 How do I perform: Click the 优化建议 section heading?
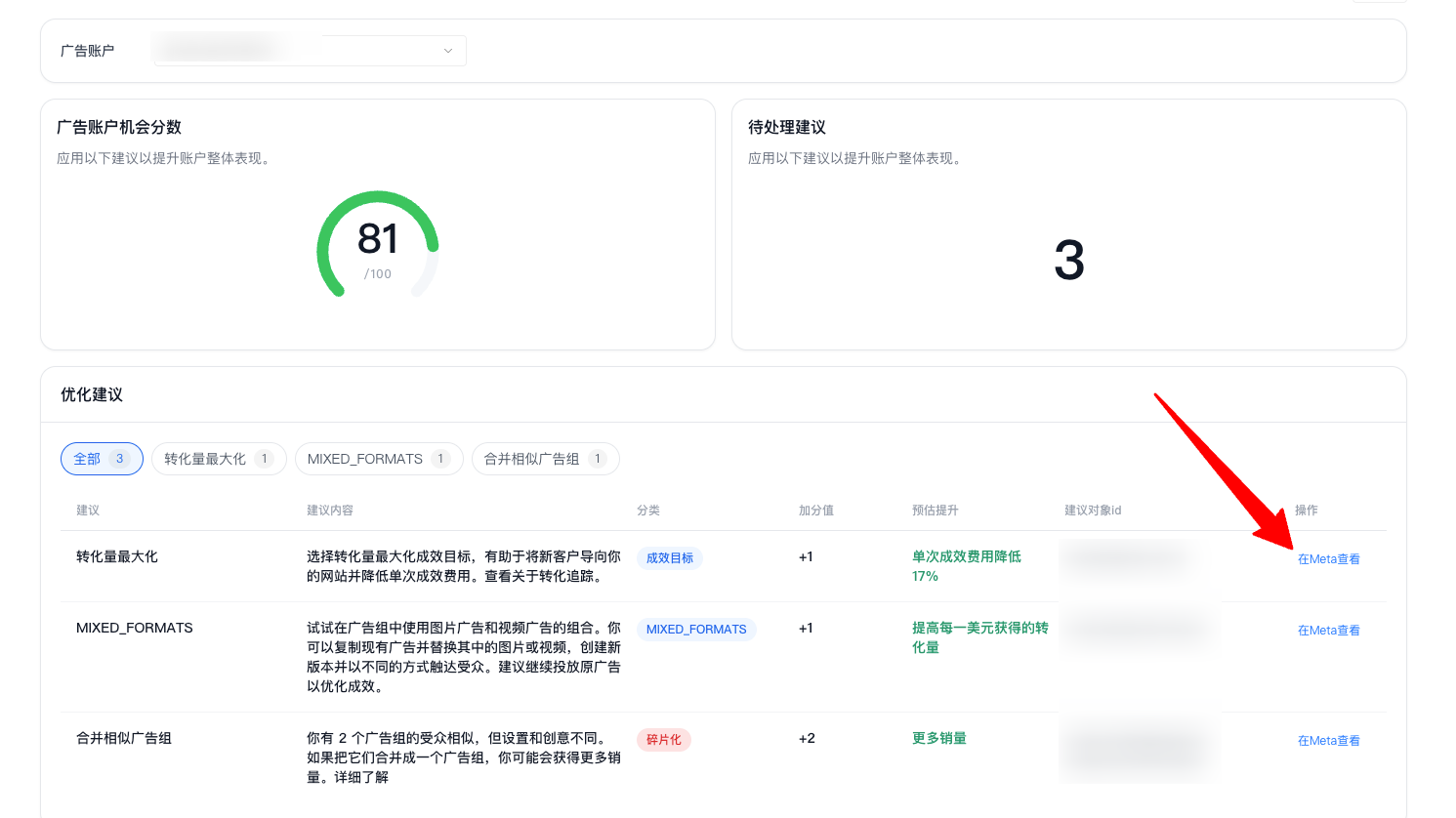click(92, 394)
